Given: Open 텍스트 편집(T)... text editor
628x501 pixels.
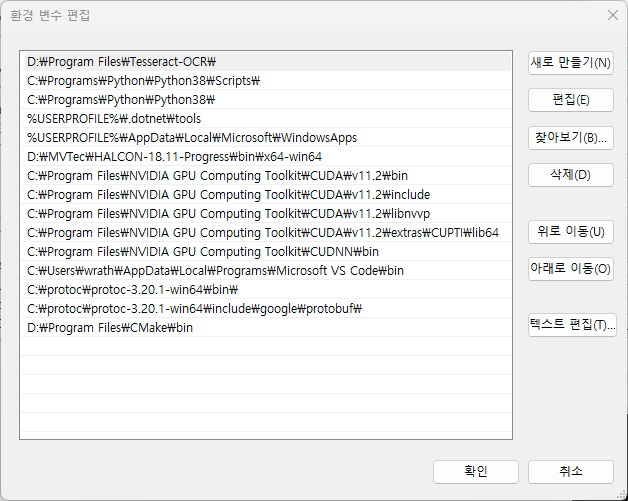Looking at the screenshot, I should [x=572, y=325].
